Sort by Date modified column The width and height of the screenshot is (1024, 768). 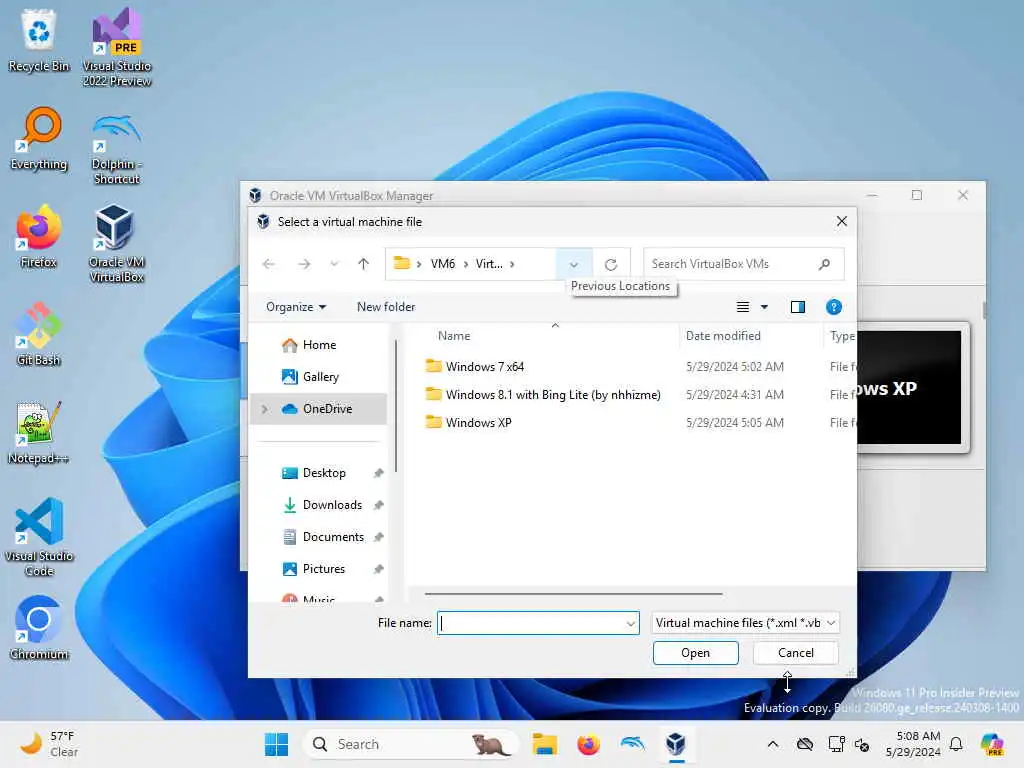pyautogui.click(x=723, y=336)
